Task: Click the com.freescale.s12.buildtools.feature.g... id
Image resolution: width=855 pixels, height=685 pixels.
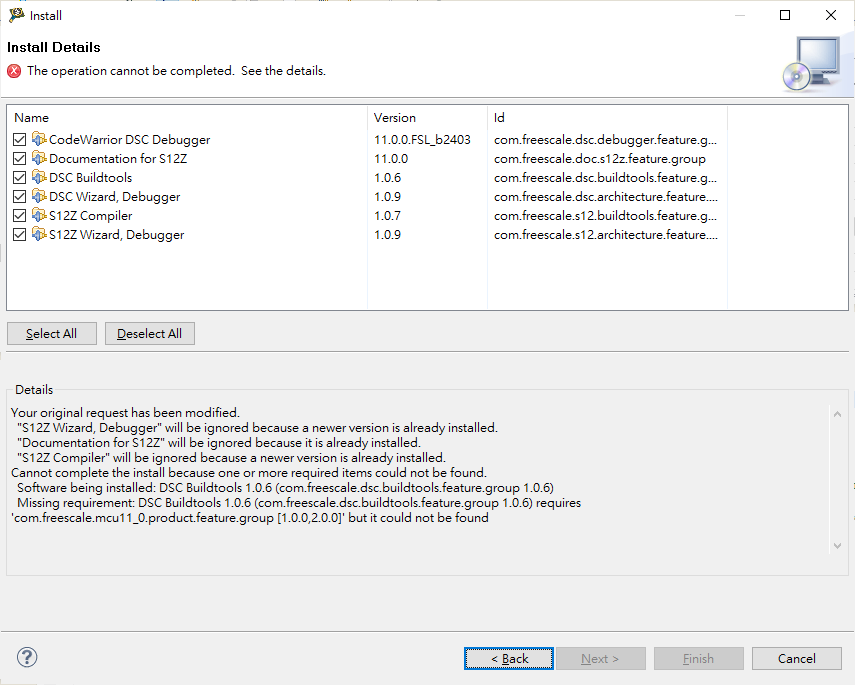Action: (x=605, y=215)
